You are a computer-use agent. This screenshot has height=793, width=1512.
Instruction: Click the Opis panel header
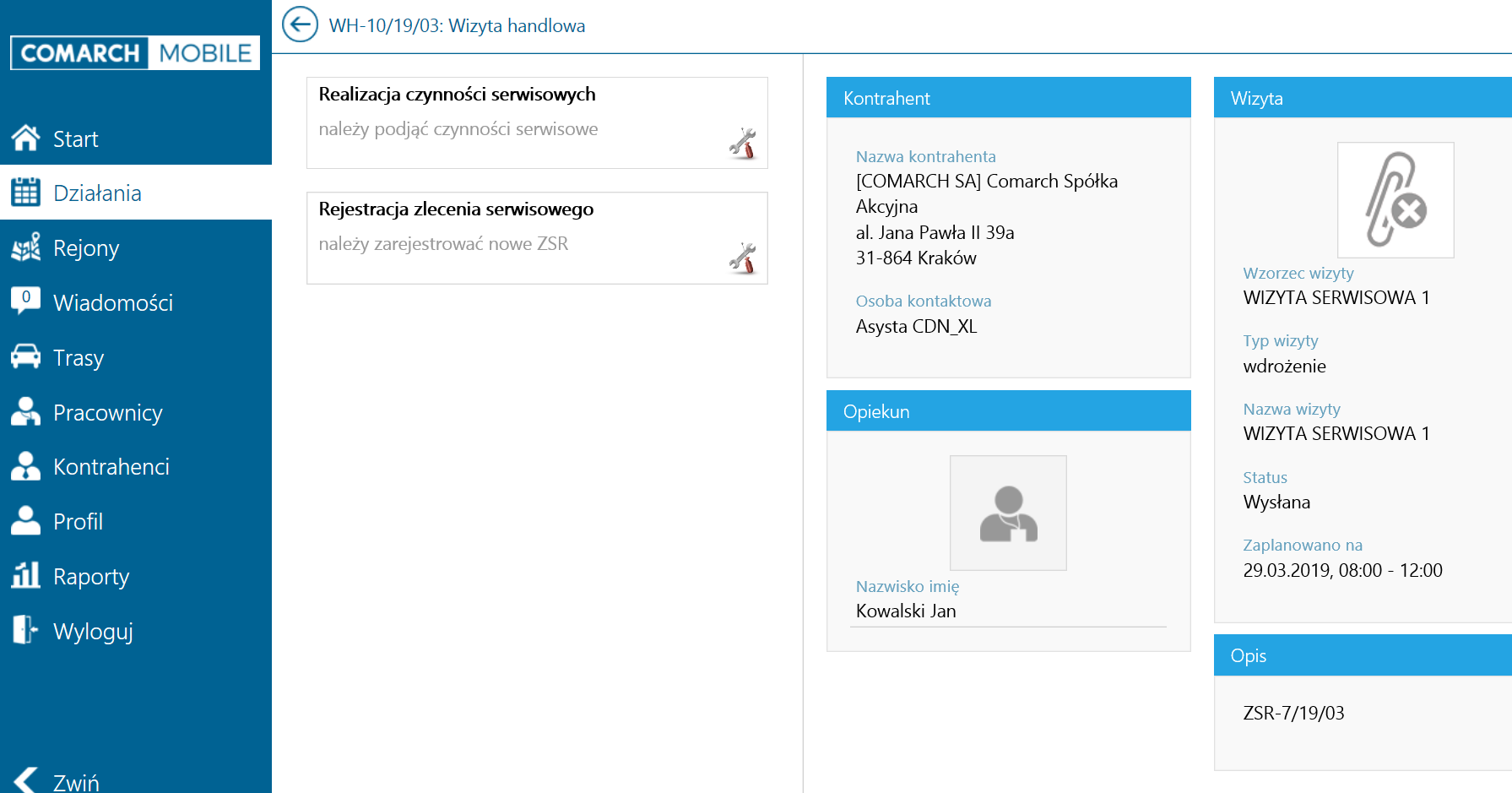click(1363, 654)
